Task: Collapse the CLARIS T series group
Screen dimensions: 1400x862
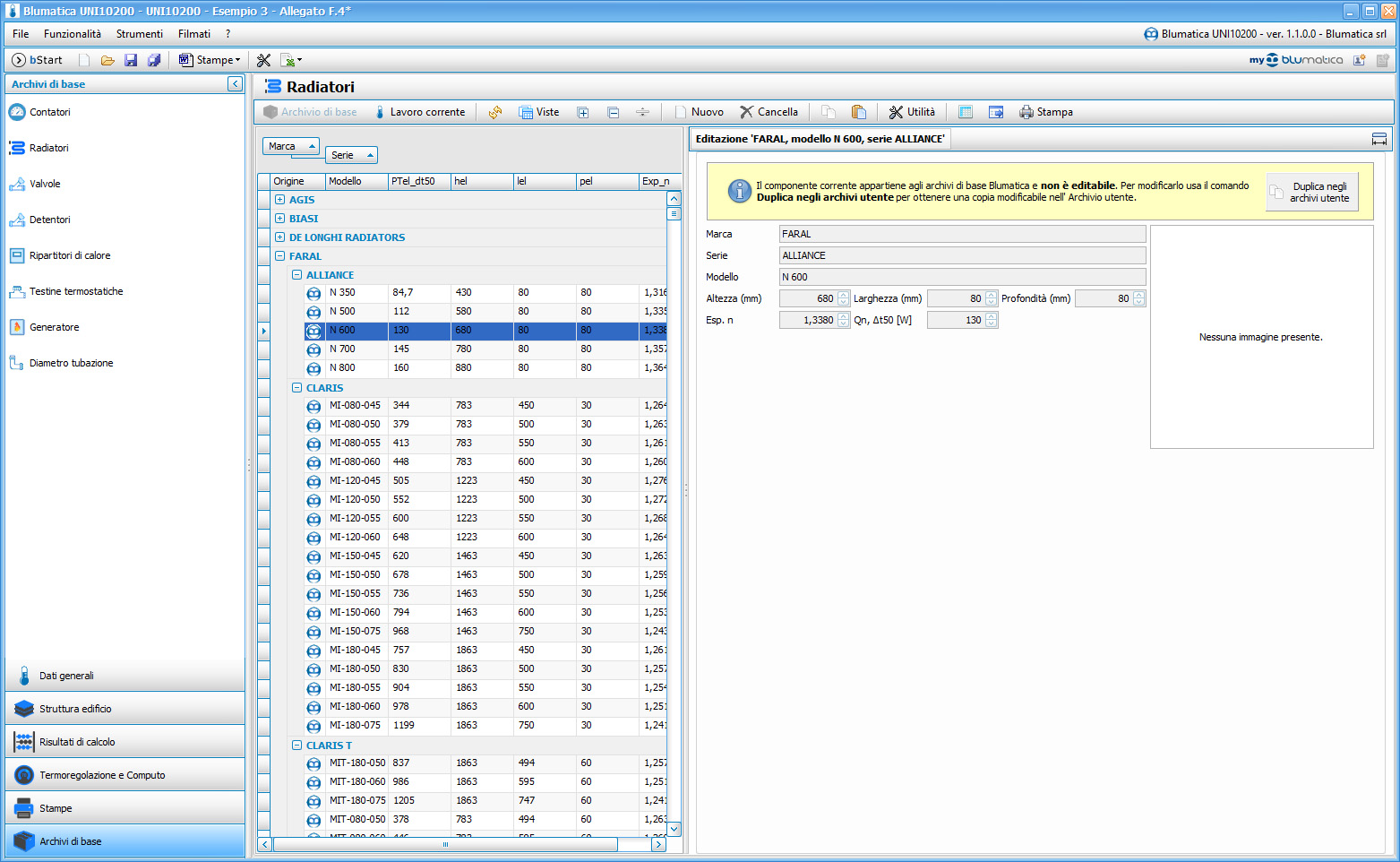Action: tap(297, 746)
